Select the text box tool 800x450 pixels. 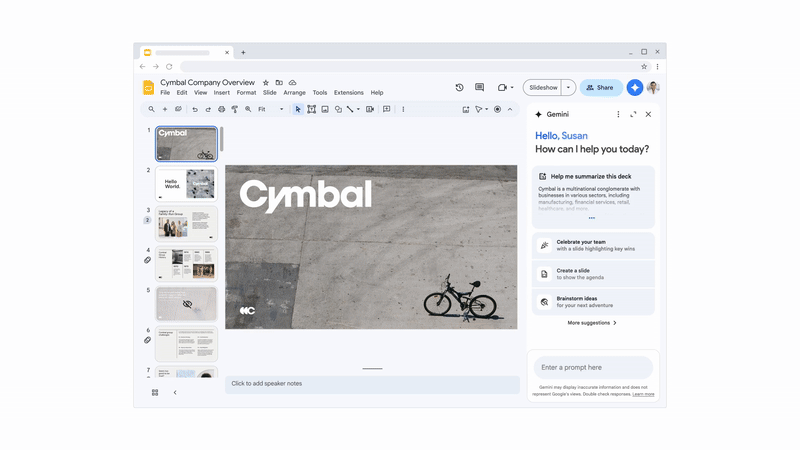click(x=311, y=109)
